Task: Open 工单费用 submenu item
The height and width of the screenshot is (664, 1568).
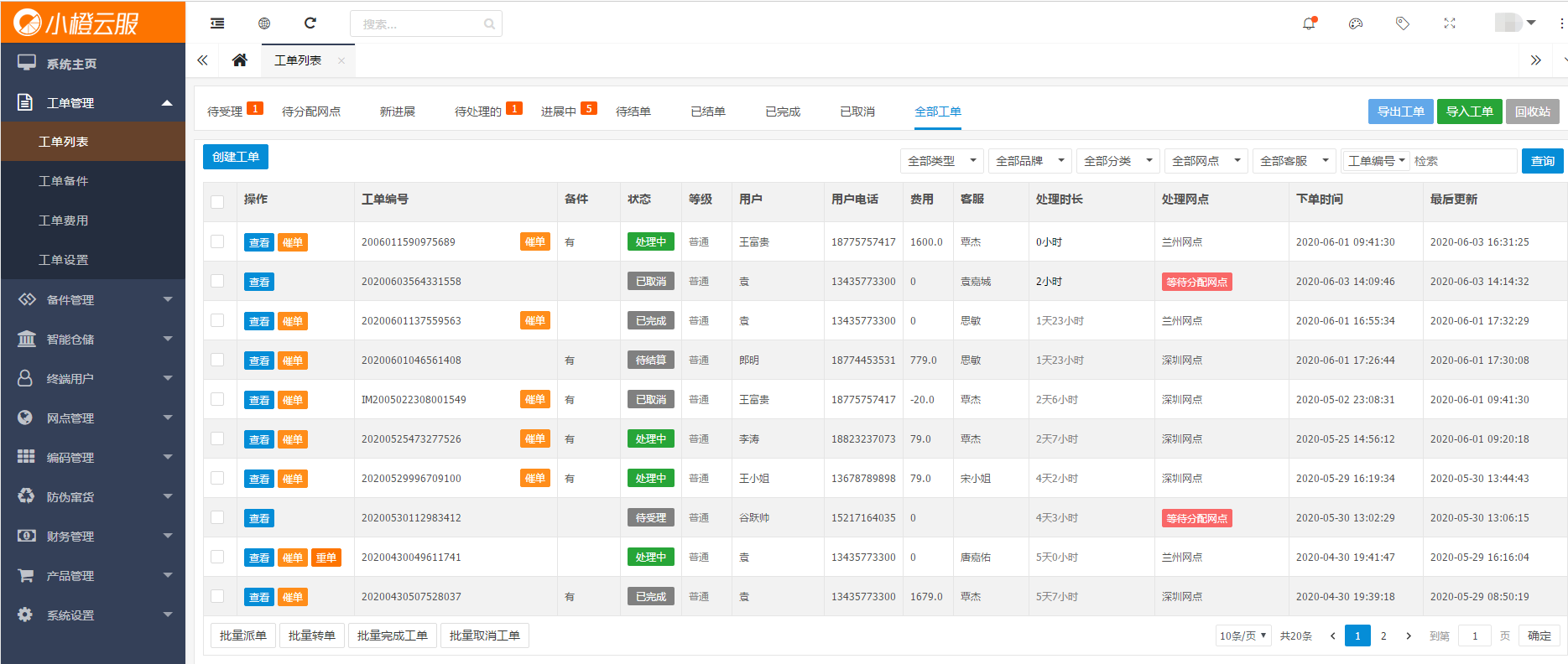Action: (x=92, y=220)
